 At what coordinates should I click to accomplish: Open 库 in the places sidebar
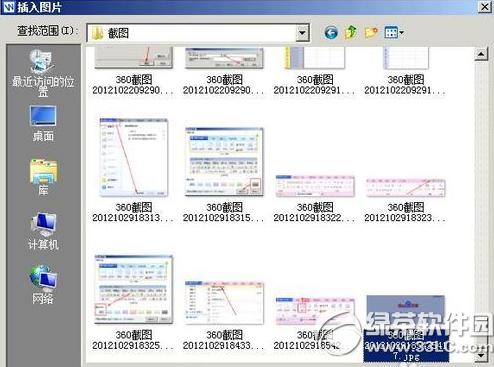click(43, 177)
